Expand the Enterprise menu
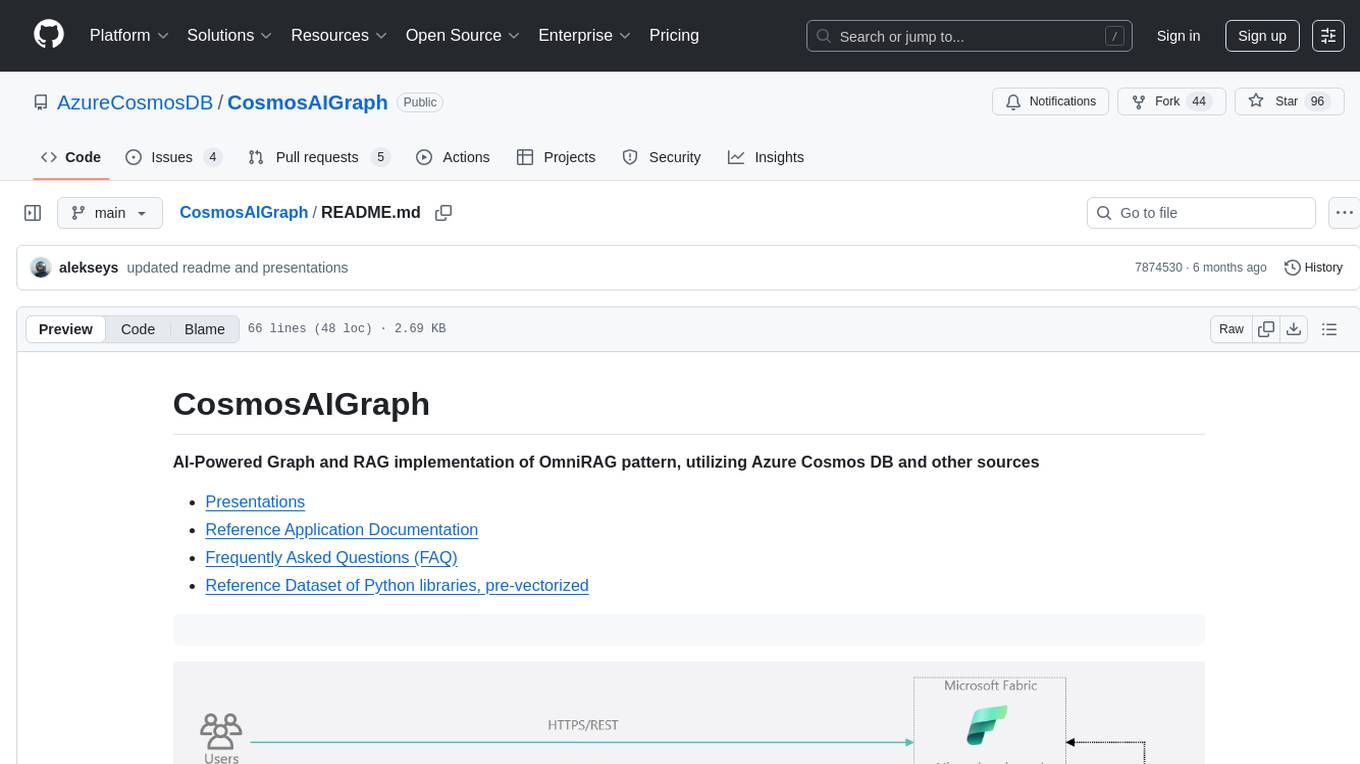The width and height of the screenshot is (1360, 764). (x=585, y=35)
